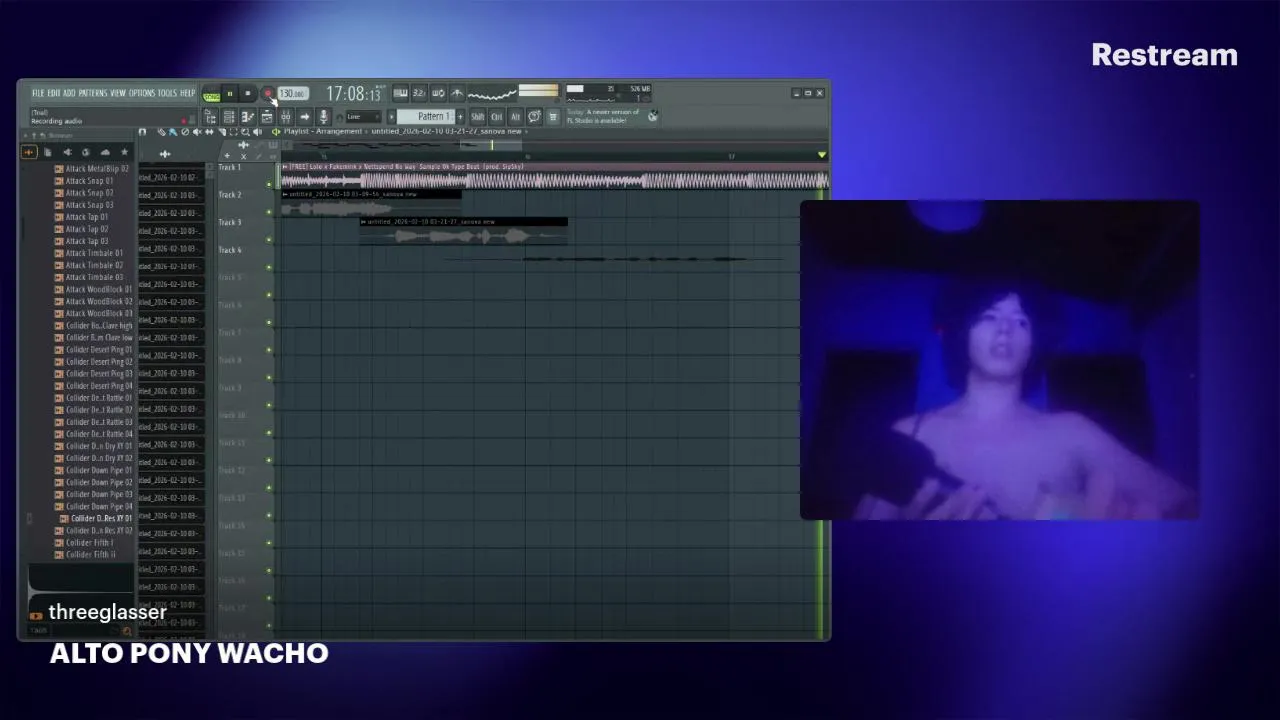1280x720 pixels.
Task: Select Attack Tap 02 sample
Action: (87, 229)
